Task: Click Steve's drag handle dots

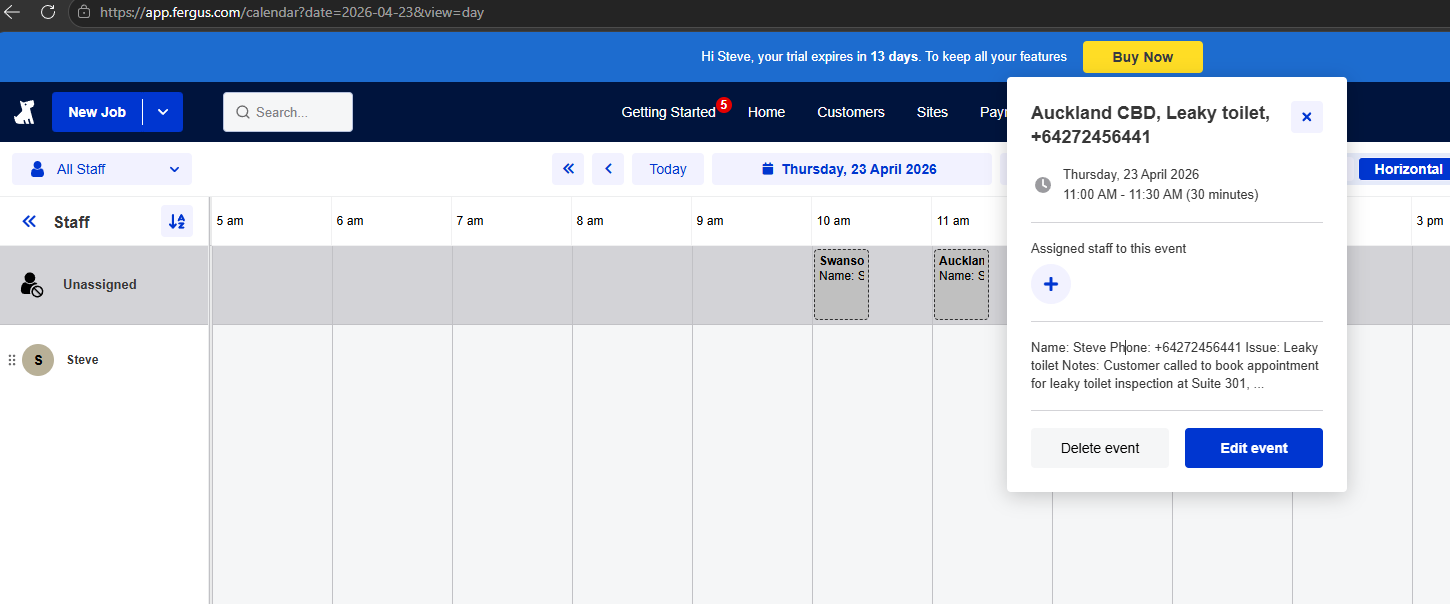Action: (12, 360)
